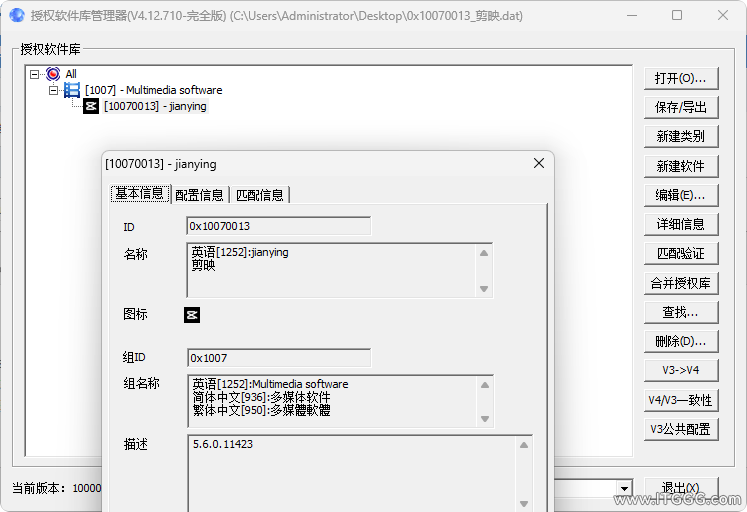This screenshot has height=512, width=747.
Task: Close the jianying details dialog
Action: pyautogui.click(x=539, y=163)
